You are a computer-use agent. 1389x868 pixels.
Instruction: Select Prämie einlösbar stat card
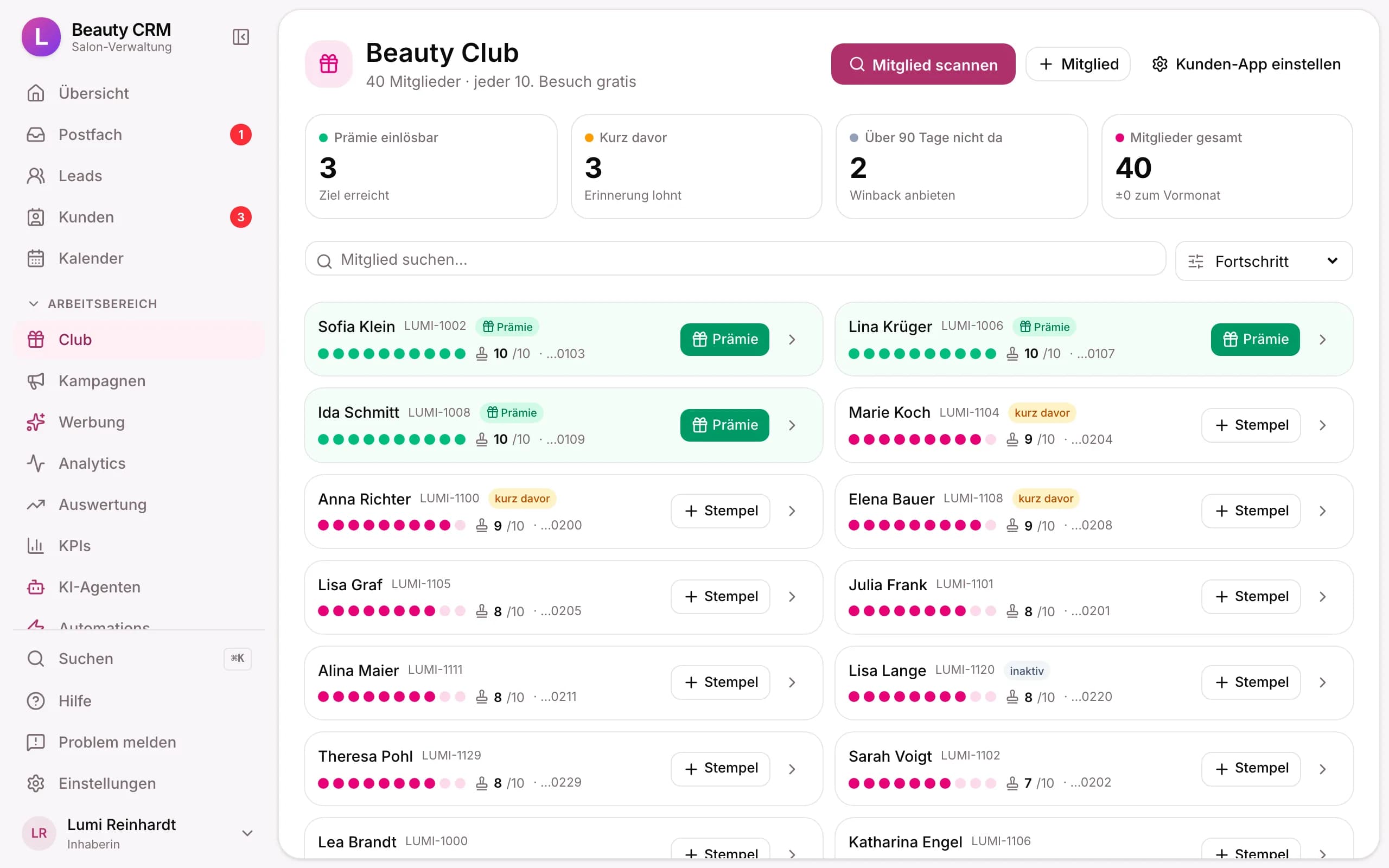point(431,167)
